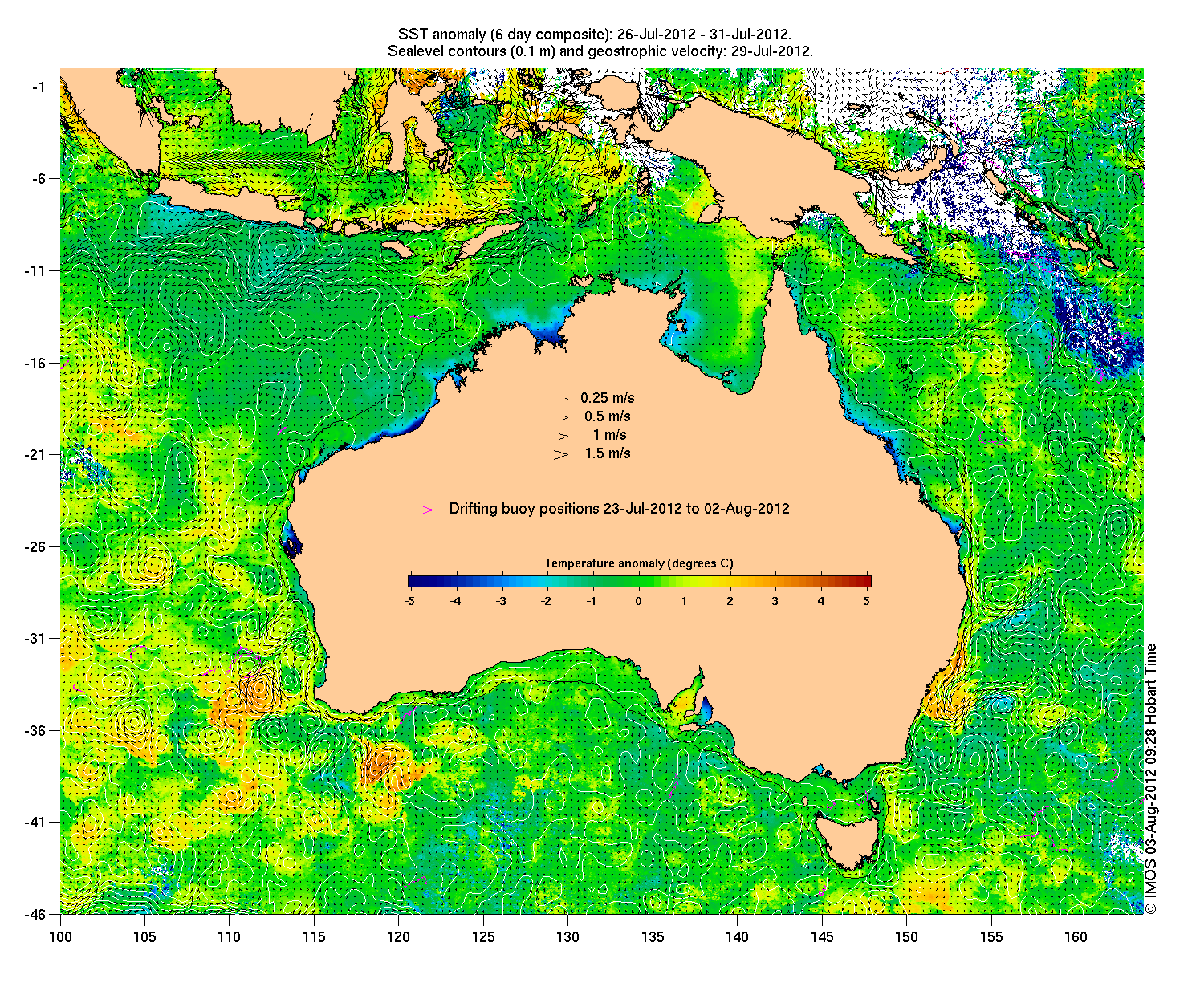The image size is (1204, 983).
Task: Click the colorbar tick label 3
Action: tap(775, 600)
